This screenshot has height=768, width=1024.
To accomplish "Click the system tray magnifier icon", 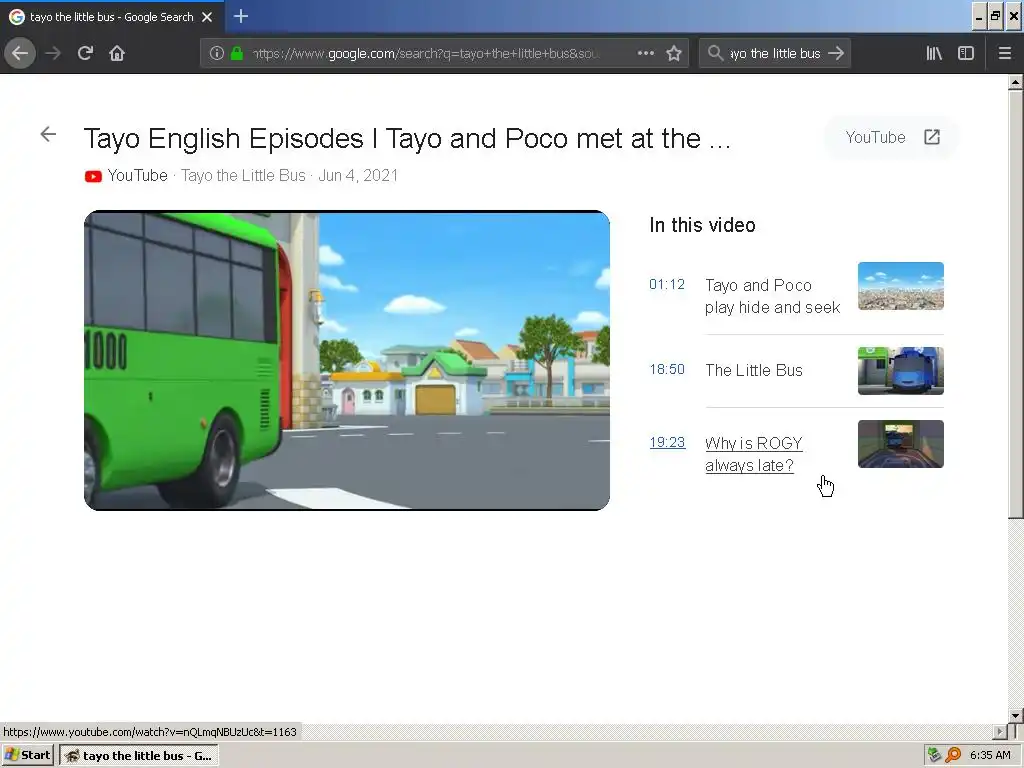I will (x=953, y=755).
